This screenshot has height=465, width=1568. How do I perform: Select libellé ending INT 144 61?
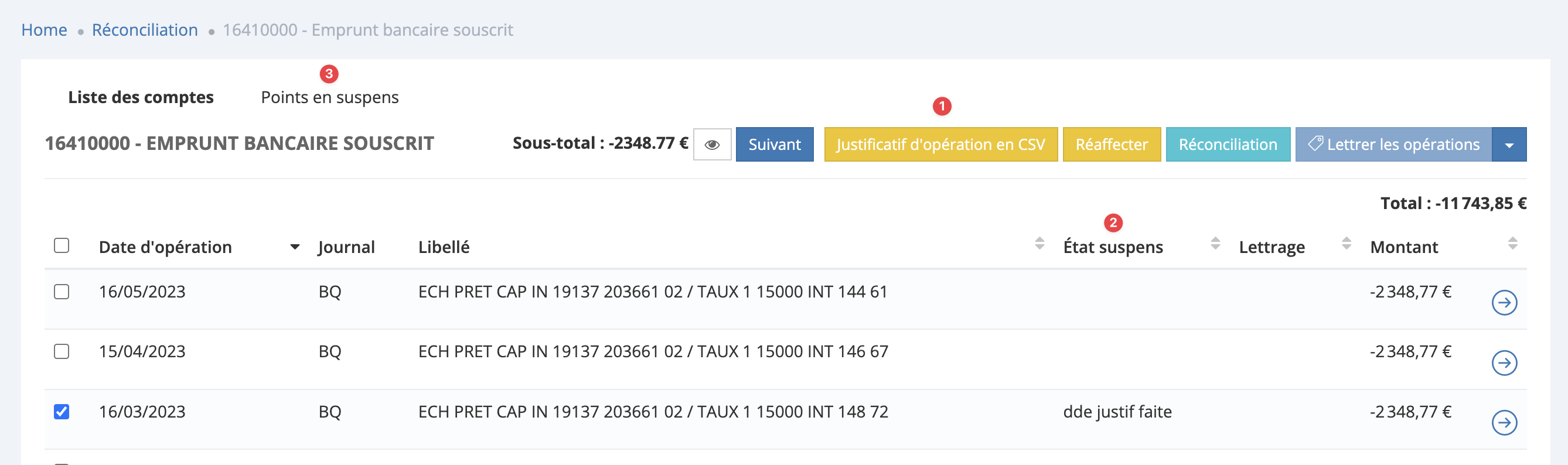click(x=653, y=292)
